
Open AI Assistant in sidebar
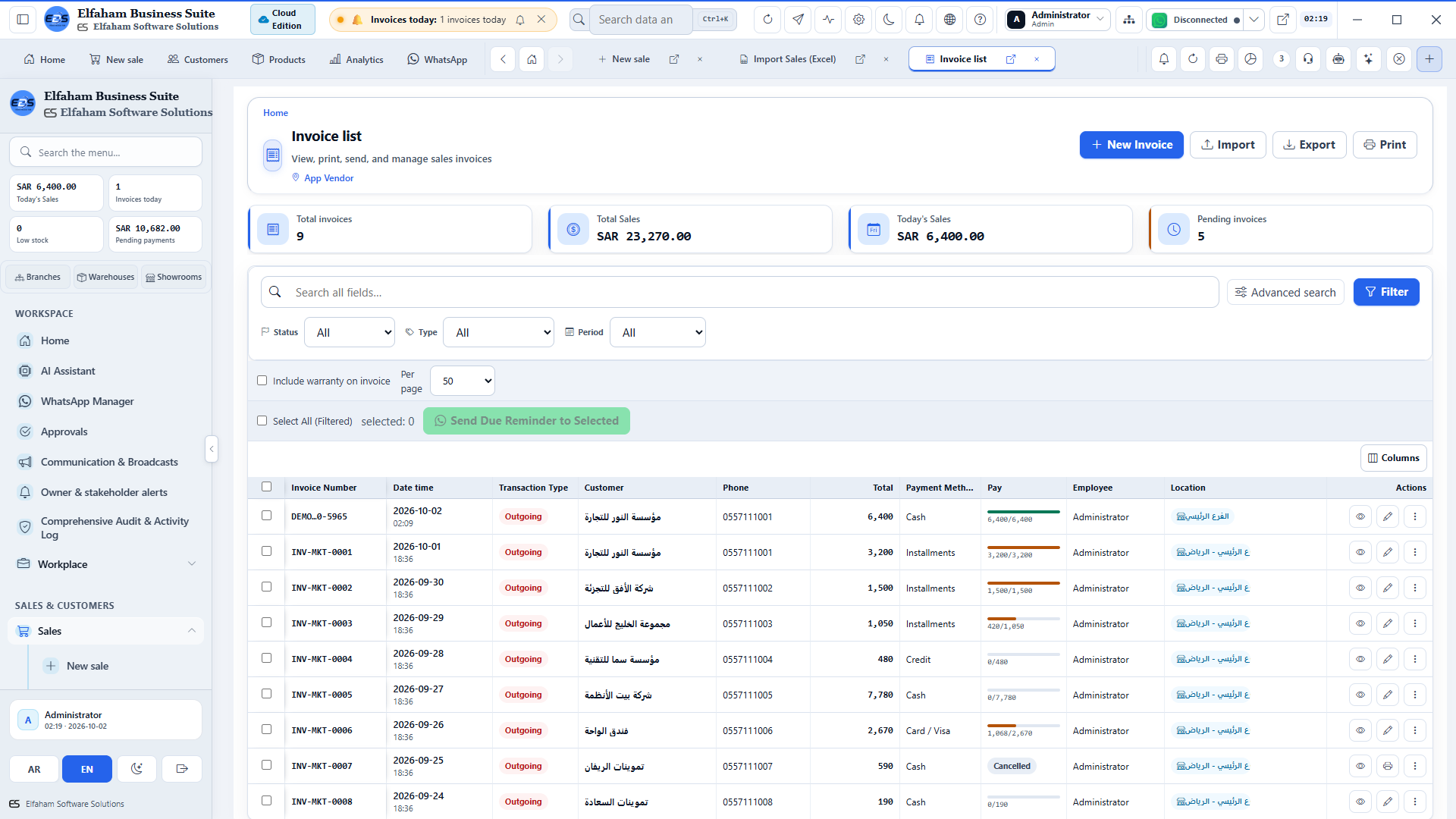tap(68, 371)
